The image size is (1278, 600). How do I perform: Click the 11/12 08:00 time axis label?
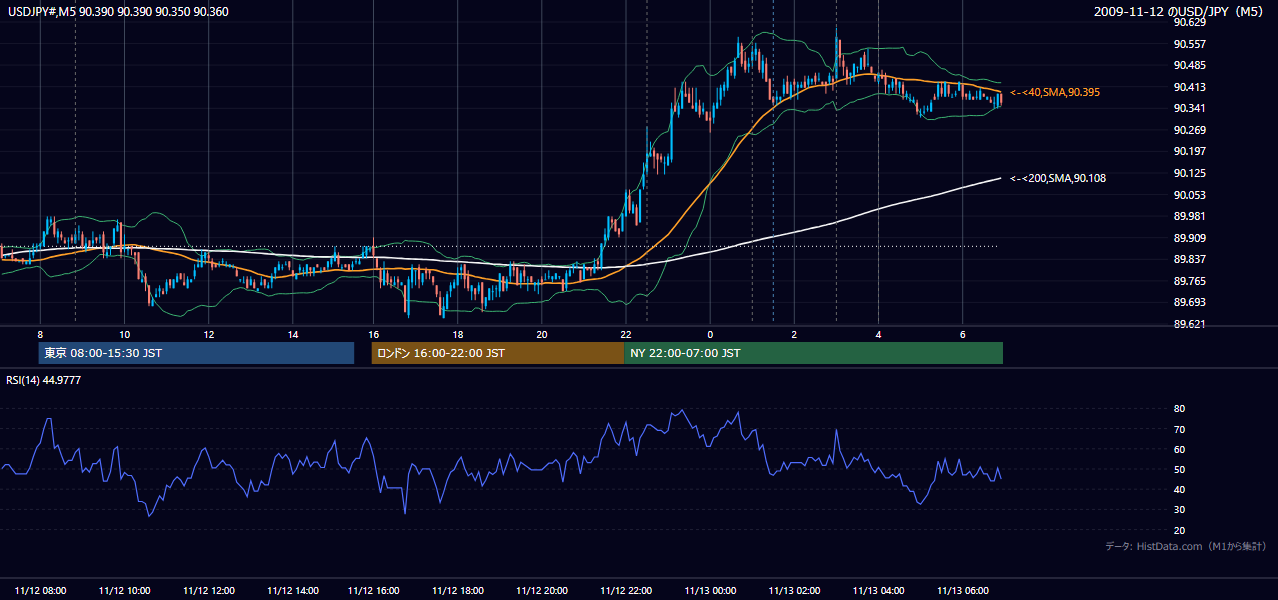click(x=41, y=591)
